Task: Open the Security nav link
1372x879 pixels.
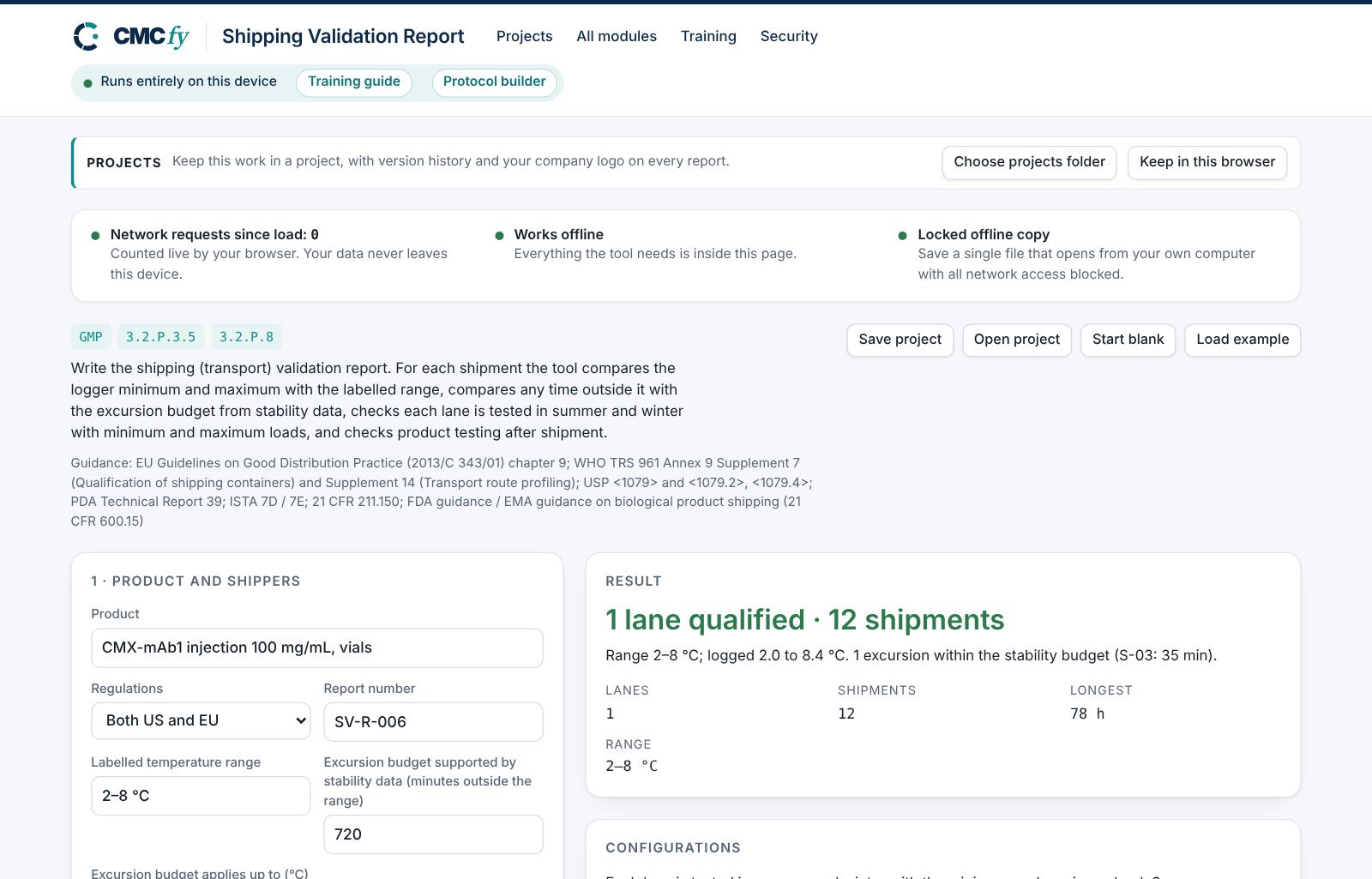Action: [789, 36]
